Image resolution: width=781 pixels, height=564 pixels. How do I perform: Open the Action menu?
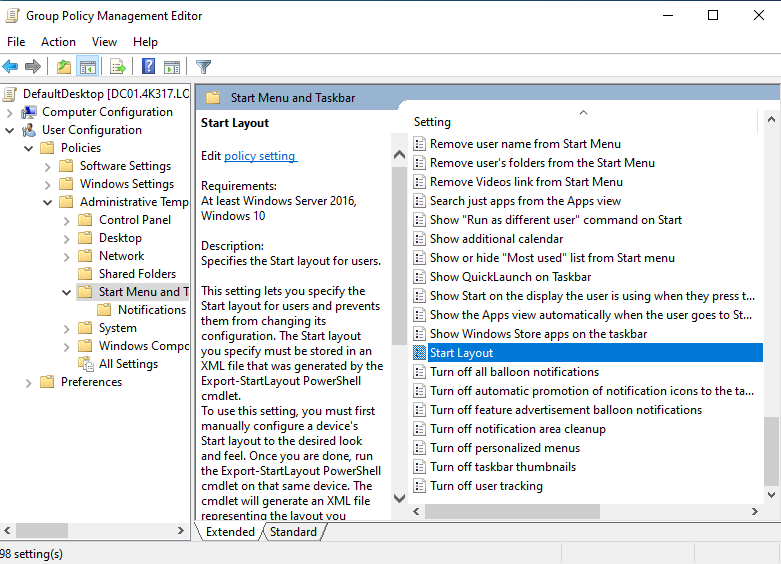coord(58,42)
